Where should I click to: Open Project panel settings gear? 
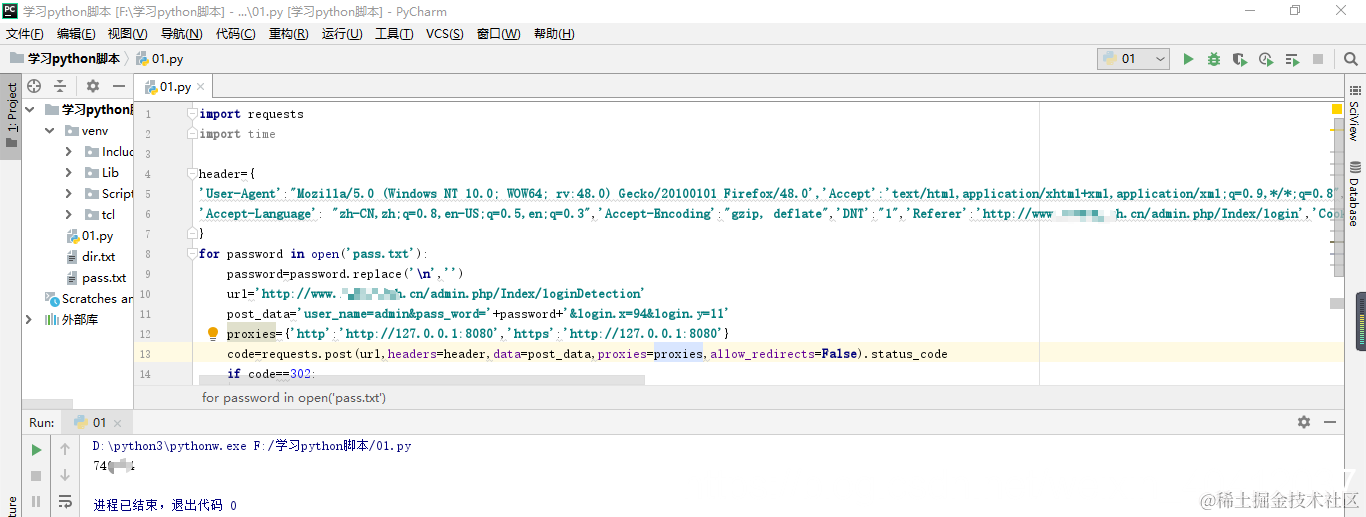pos(93,86)
